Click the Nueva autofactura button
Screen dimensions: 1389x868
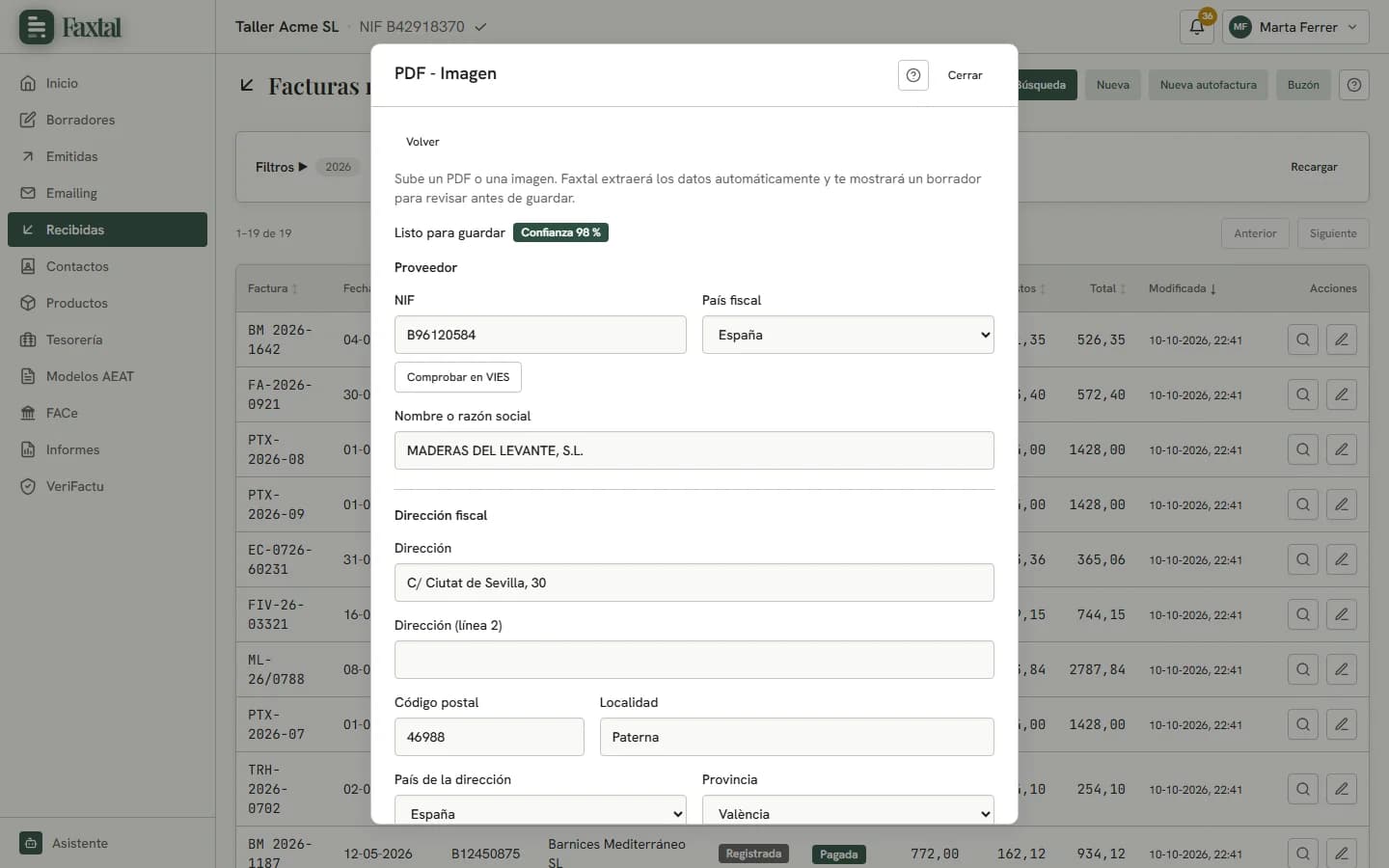pos(1208,85)
